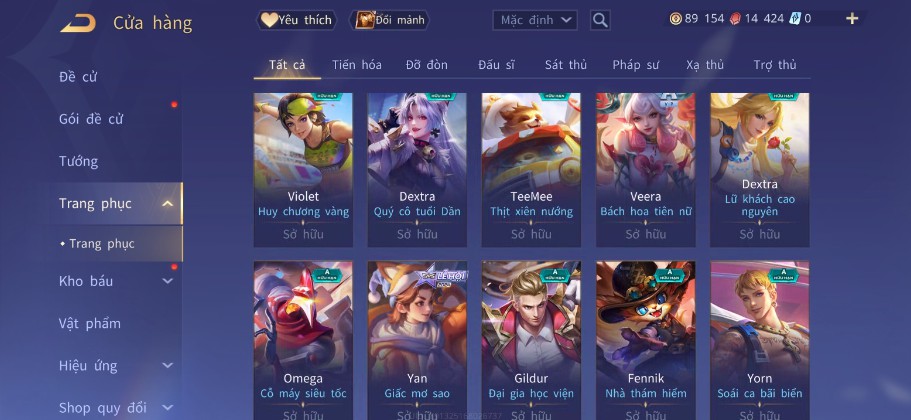Viewport: 911px width, 420px height.
Task: Open Tướng in the sidebar
Action: click(78, 161)
